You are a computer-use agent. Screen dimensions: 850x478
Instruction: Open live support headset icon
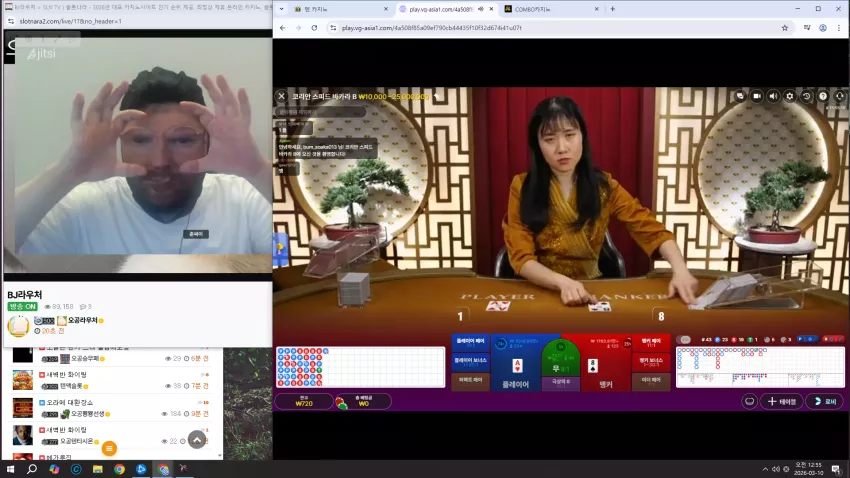840,96
